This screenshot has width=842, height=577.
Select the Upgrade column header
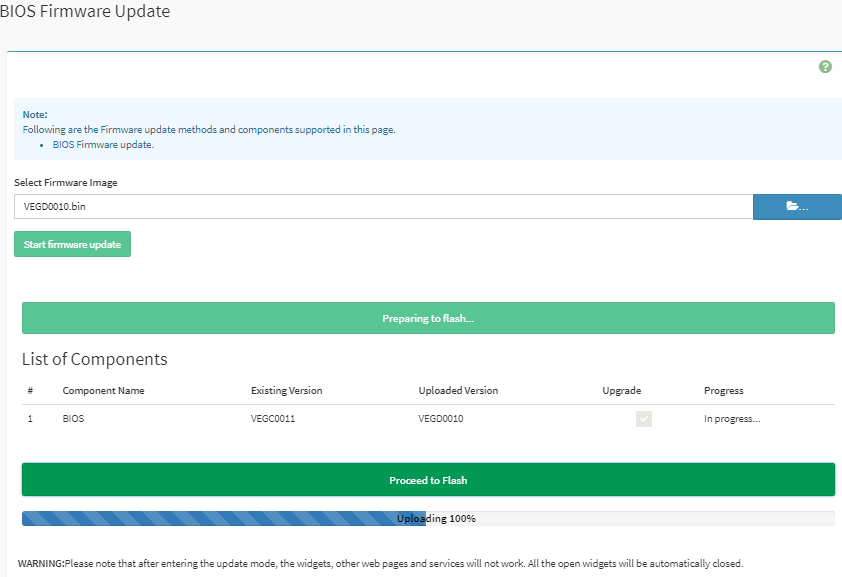[622, 391]
